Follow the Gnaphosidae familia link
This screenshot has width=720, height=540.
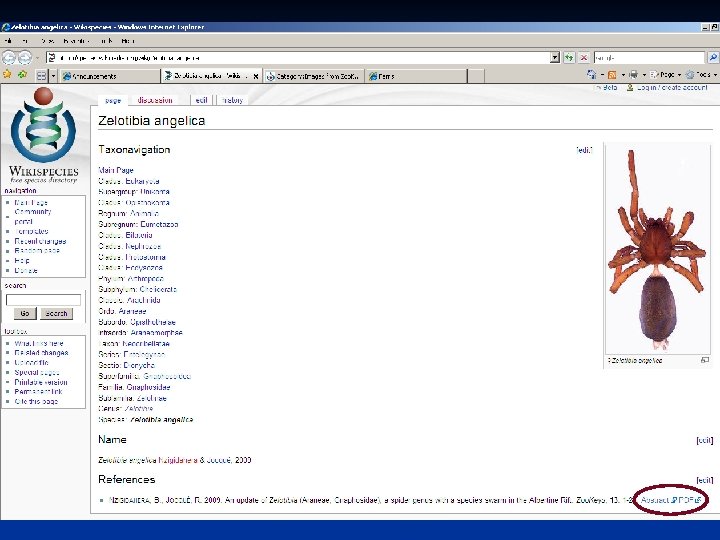(x=148, y=387)
